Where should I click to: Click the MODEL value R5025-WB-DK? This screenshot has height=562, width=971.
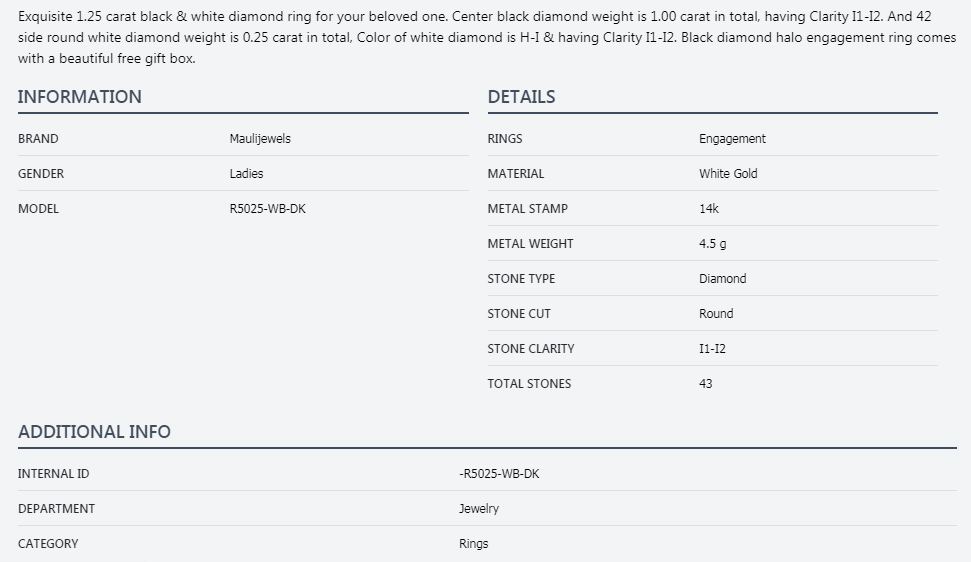click(267, 209)
